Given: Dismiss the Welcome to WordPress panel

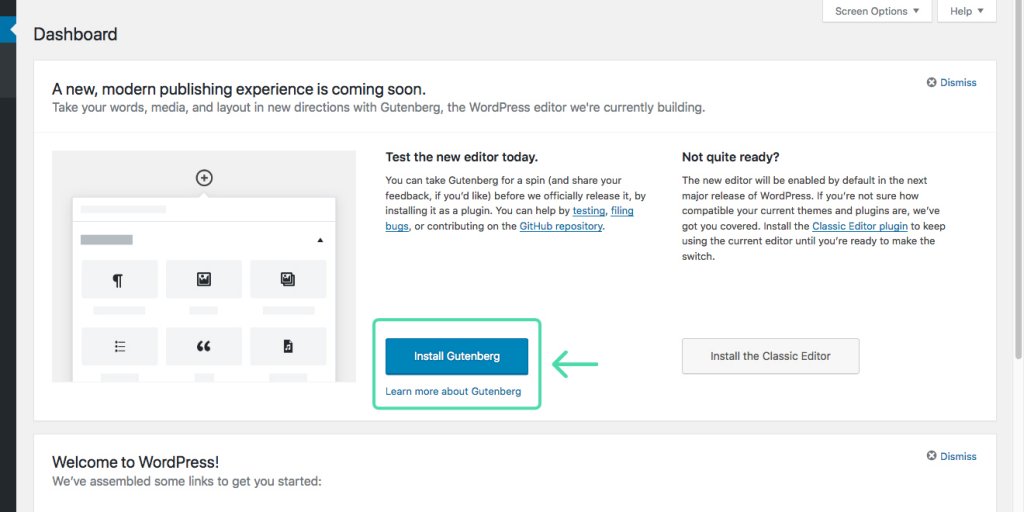Looking at the screenshot, I should coord(952,456).
